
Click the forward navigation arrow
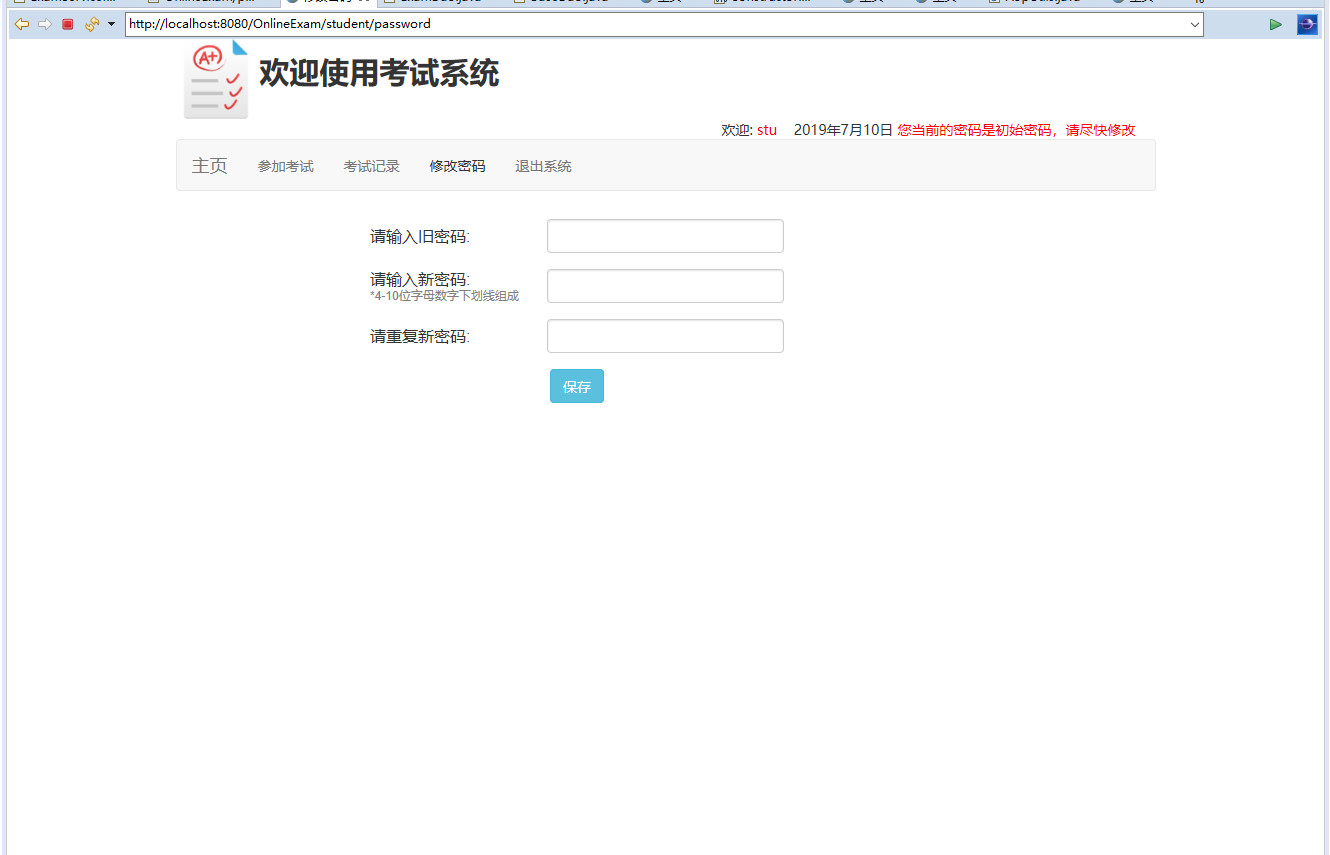[44, 23]
